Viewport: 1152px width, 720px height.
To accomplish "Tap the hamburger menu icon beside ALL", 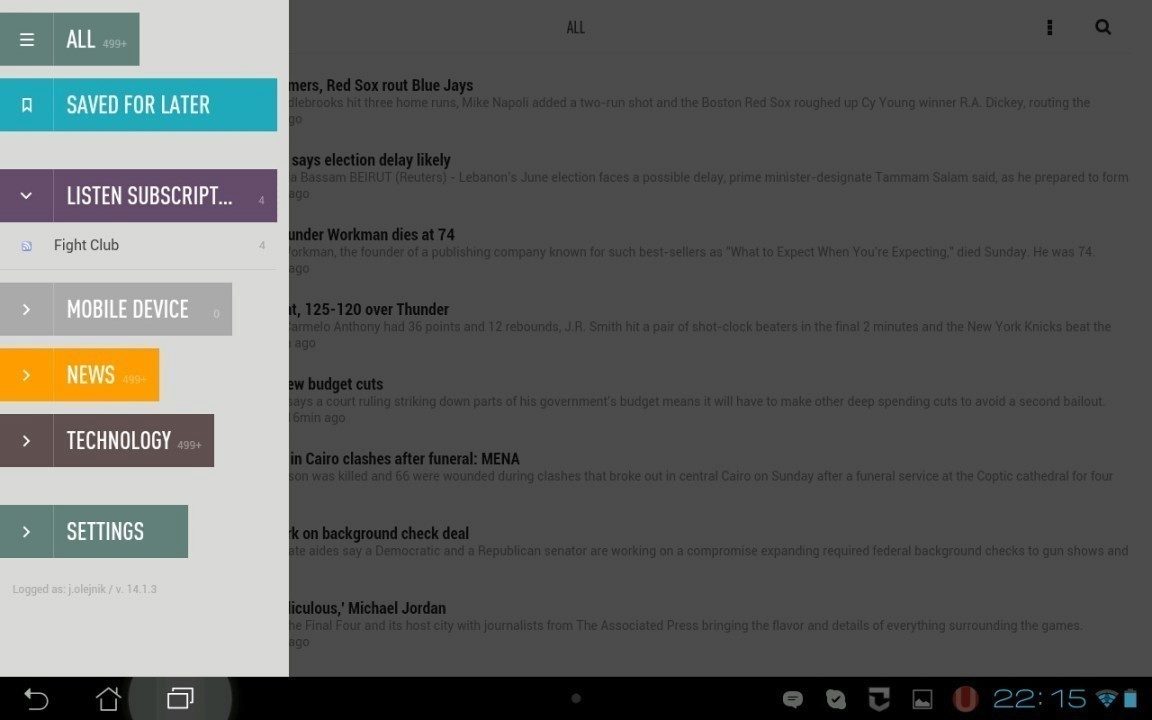I will (26, 39).
